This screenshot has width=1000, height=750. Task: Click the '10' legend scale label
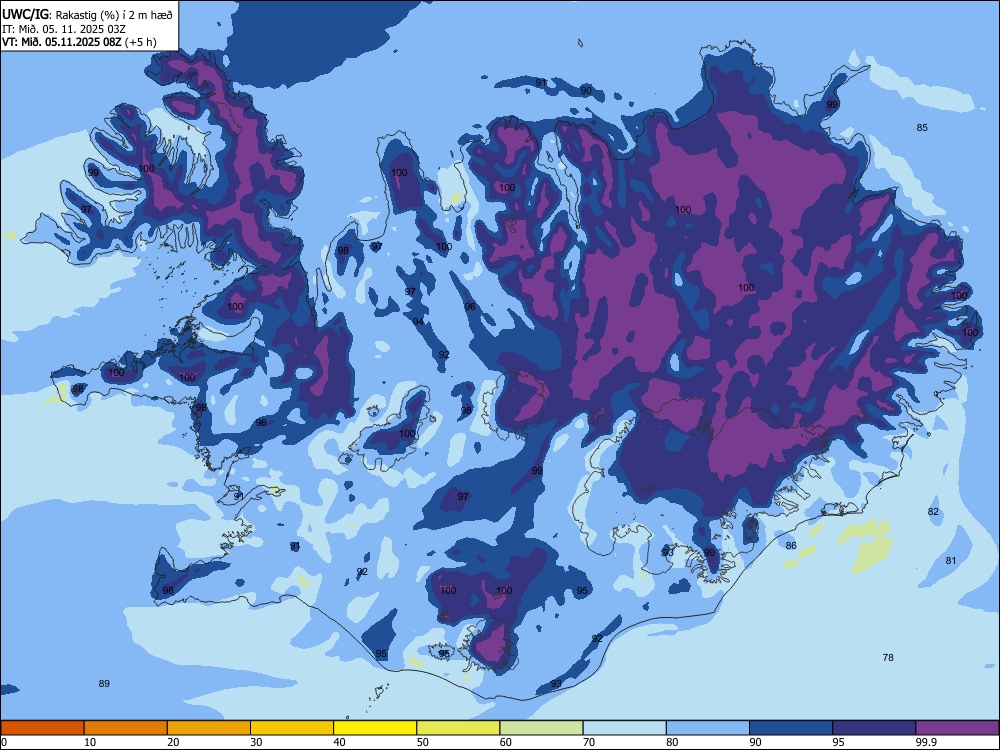pyautogui.click(x=90, y=742)
